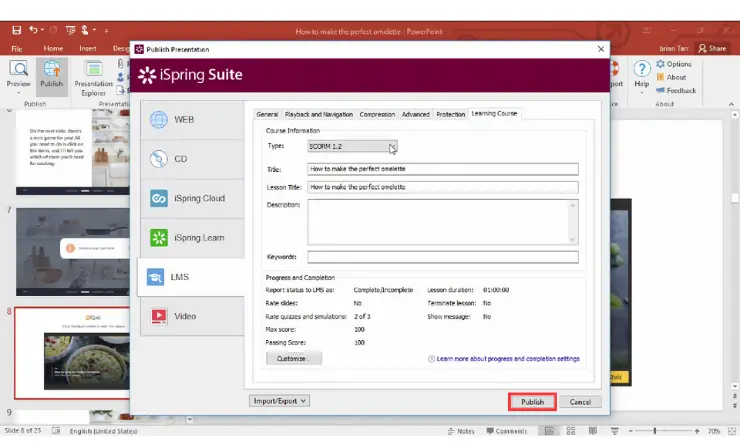Open Learn more about progress settings link
This screenshot has height=448, width=740.
[508, 359]
